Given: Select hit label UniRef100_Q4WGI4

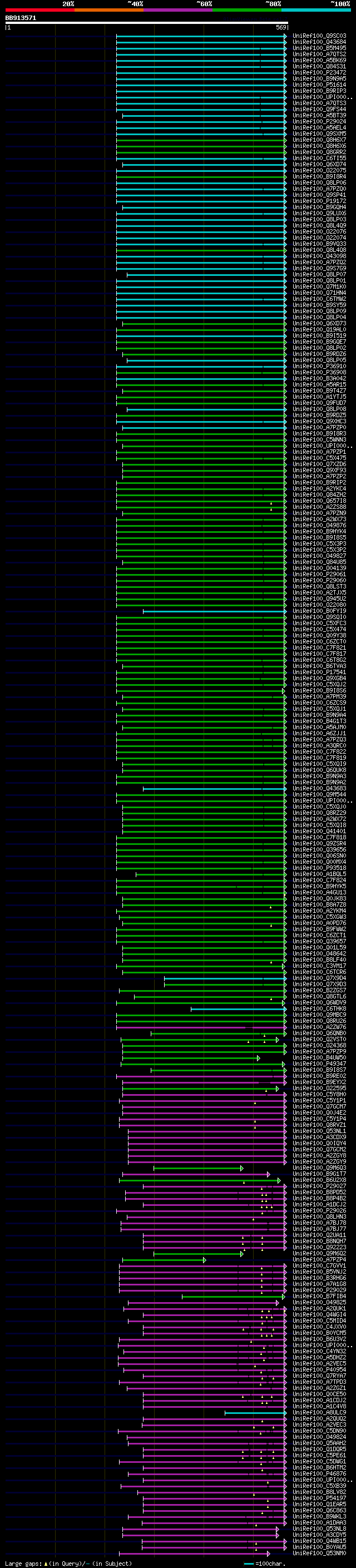Looking at the screenshot, I should coord(319,1315).
